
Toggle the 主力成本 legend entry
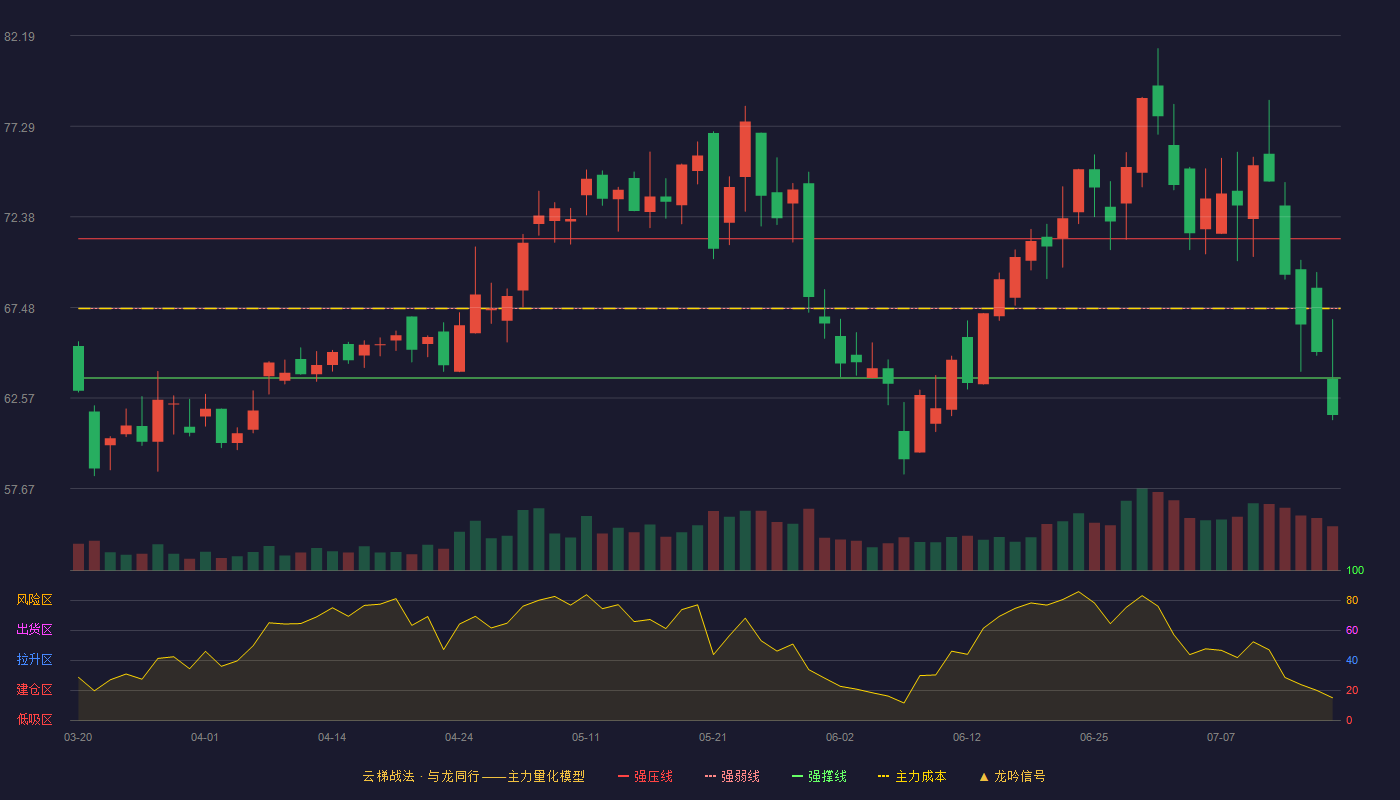tap(912, 776)
